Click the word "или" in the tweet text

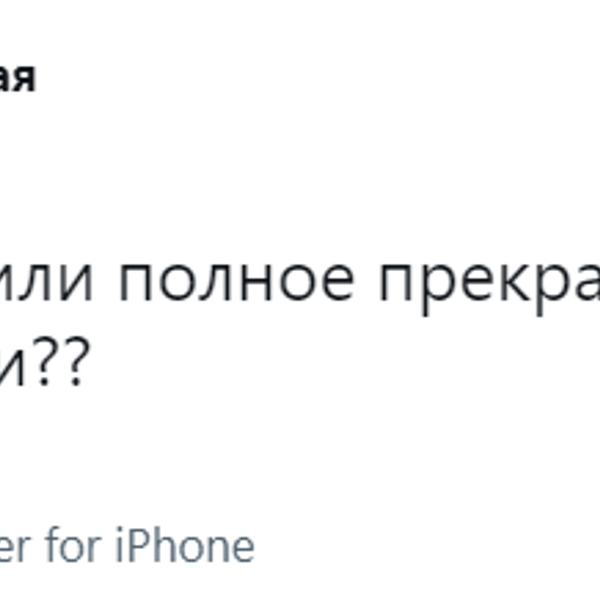(46, 282)
